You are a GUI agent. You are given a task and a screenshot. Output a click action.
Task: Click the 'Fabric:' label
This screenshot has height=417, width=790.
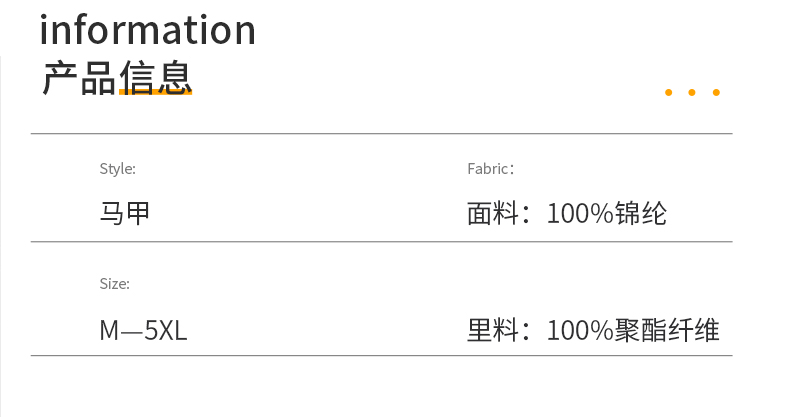(x=491, y=169)
